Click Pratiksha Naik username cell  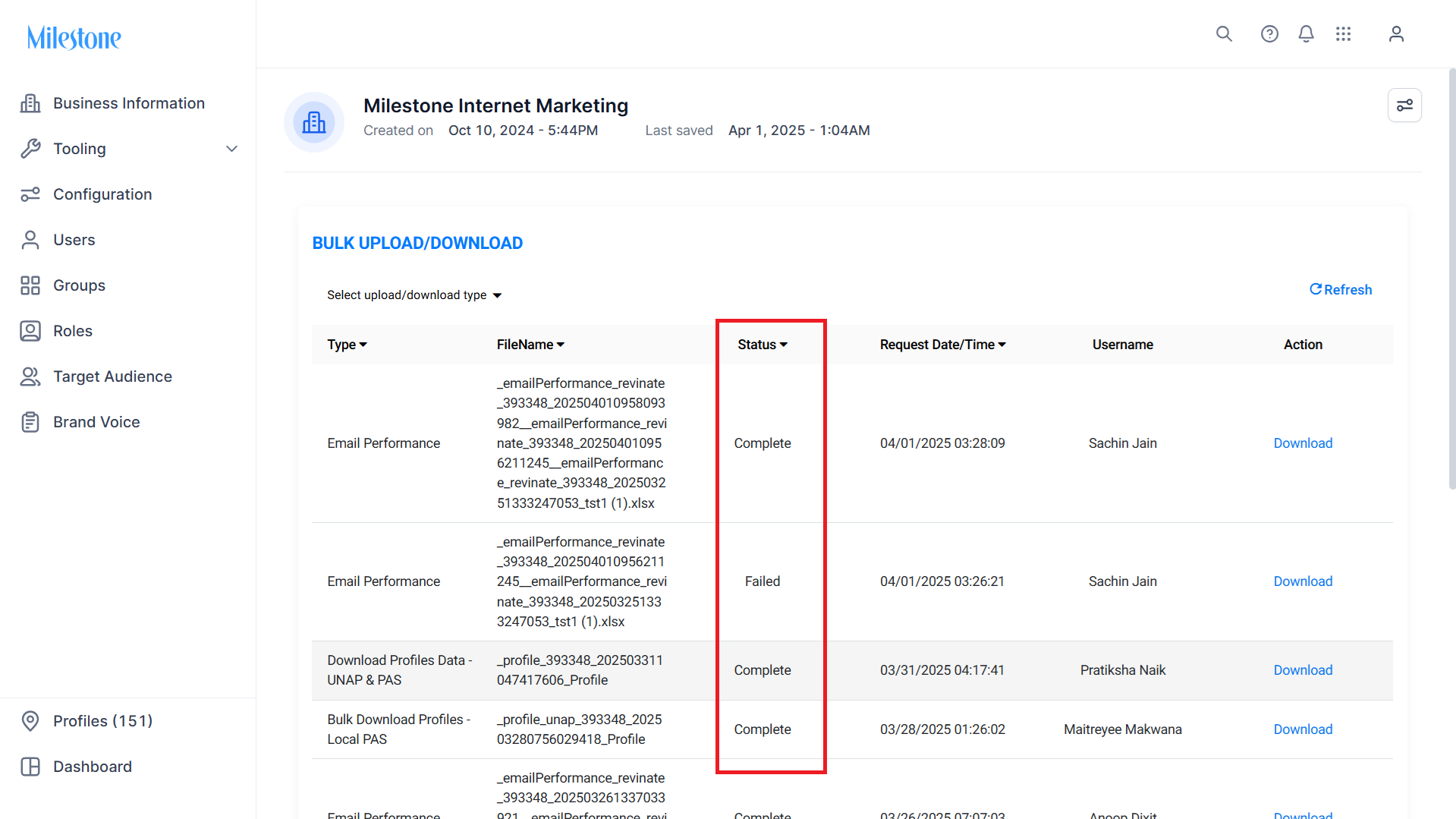click(x=1122, y=670)
